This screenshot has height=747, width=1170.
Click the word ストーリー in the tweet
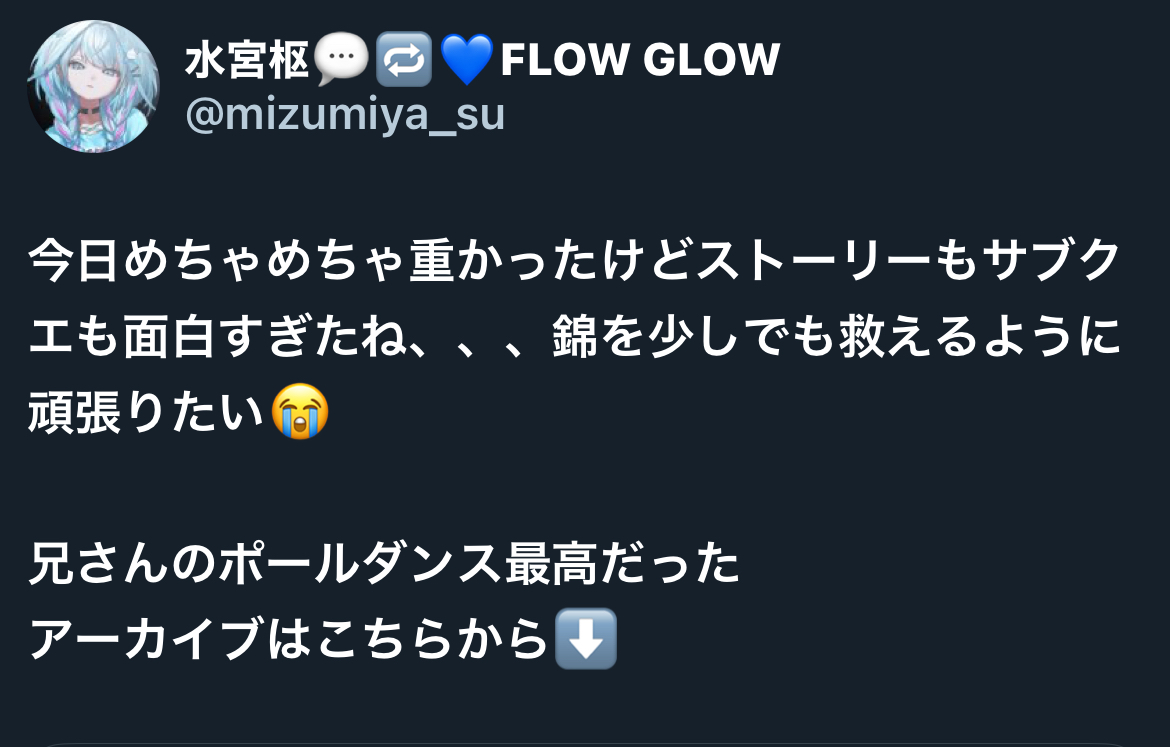click(x=813, y=260)
